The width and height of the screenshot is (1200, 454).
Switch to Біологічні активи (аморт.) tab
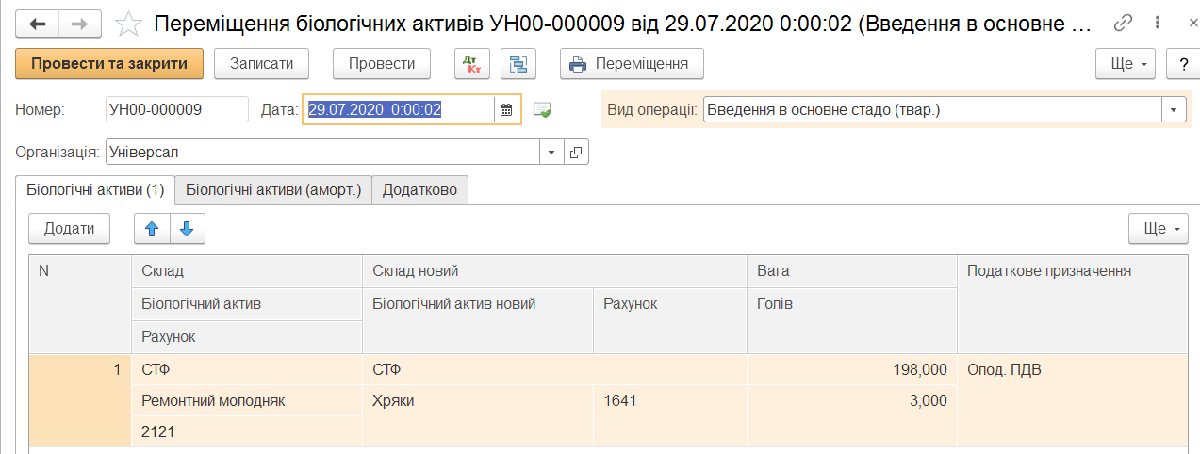273,190
